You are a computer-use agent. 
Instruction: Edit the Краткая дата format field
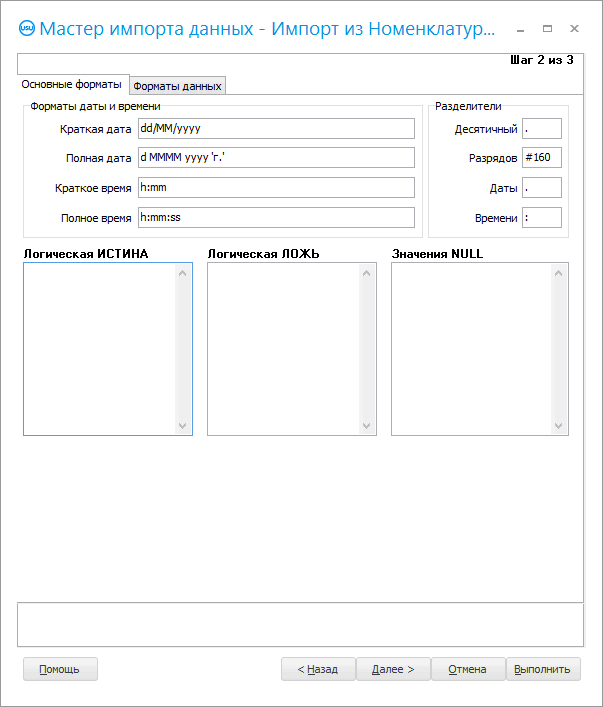point(276,129)
